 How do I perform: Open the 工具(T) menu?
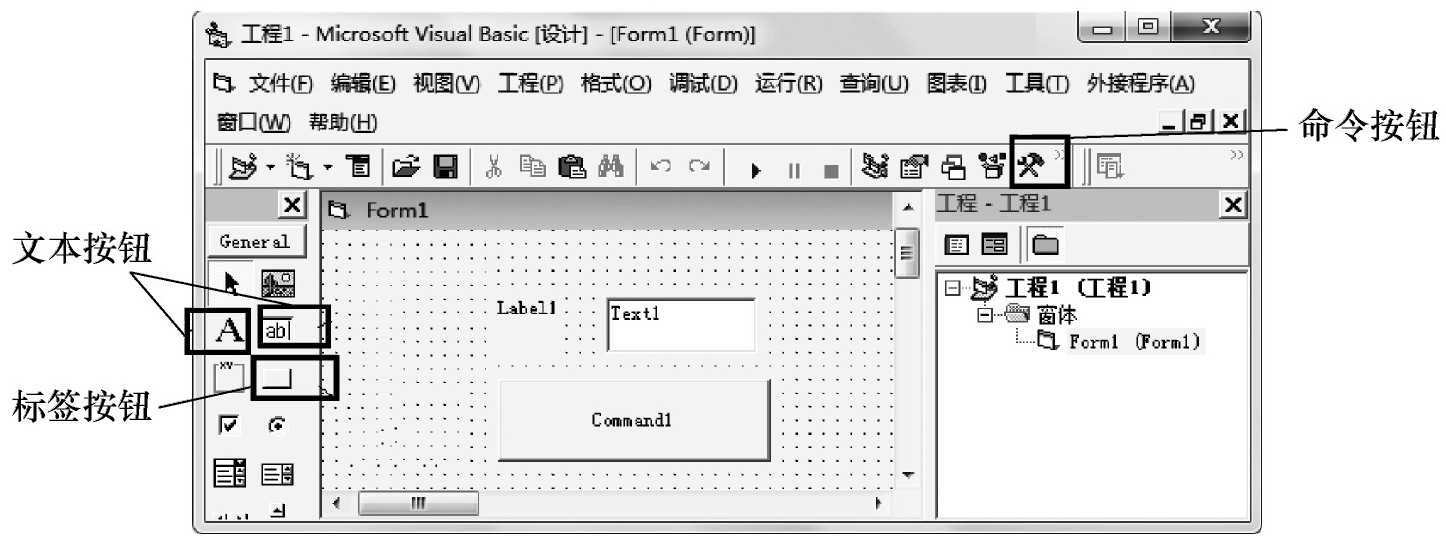(x=1037, y=84)
